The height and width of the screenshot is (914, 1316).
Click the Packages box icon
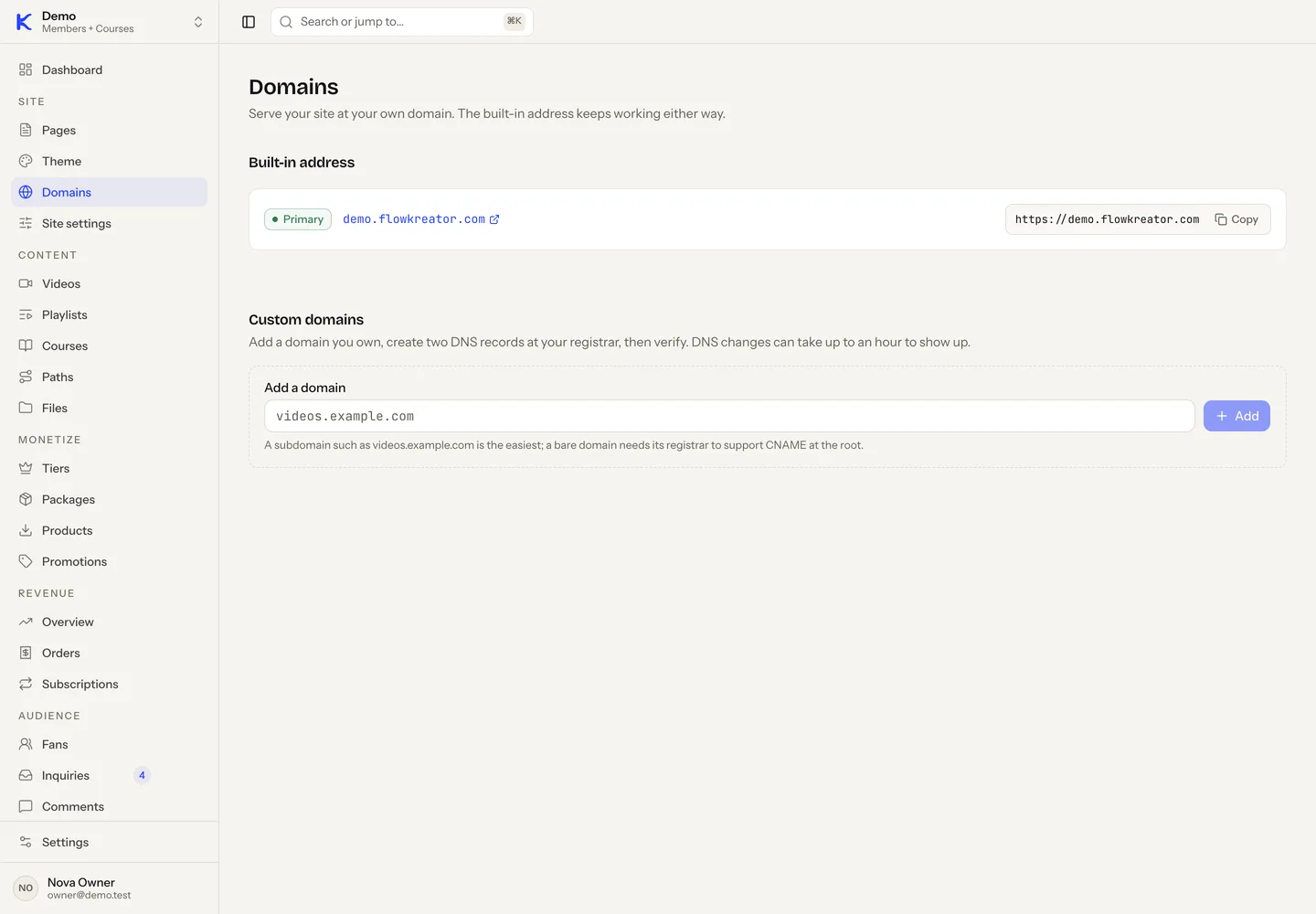tap(26, 499)
